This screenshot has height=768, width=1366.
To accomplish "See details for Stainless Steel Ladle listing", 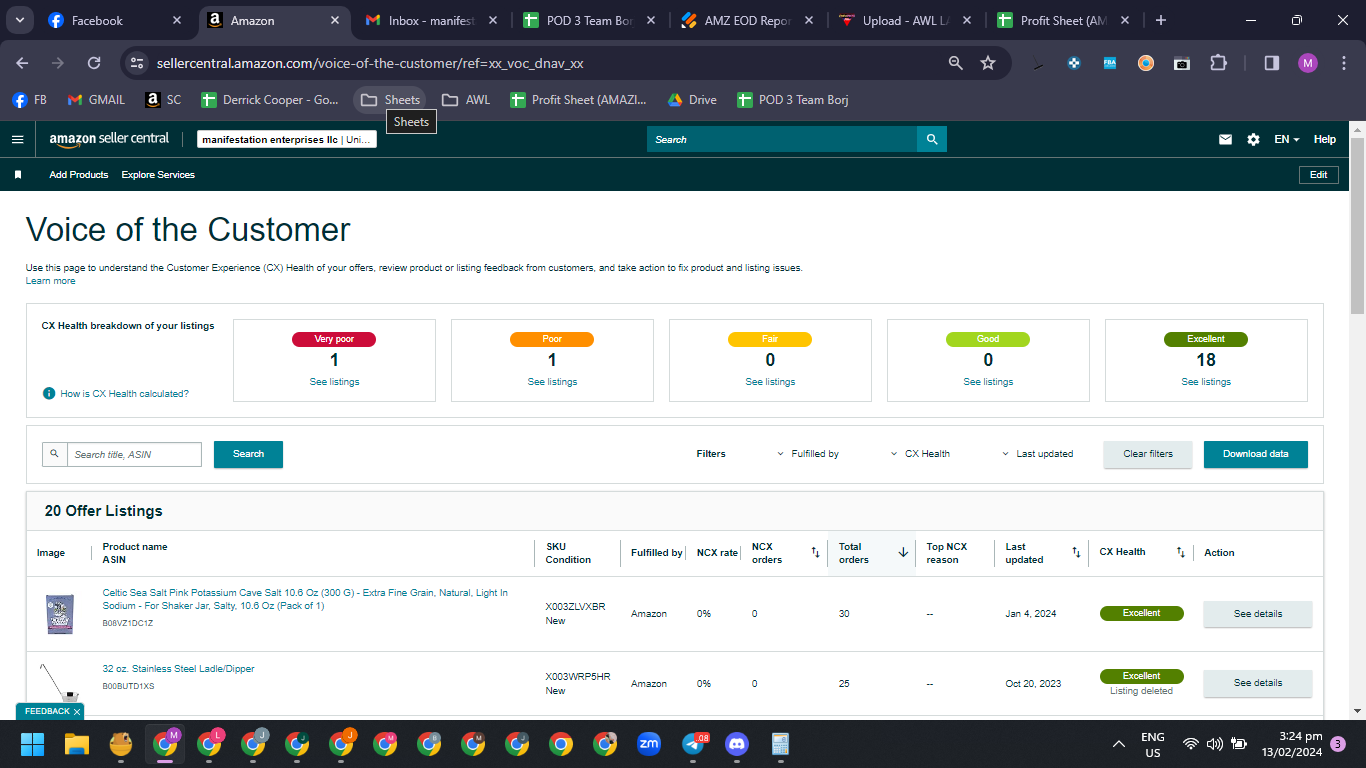I will coord(1258,683).
